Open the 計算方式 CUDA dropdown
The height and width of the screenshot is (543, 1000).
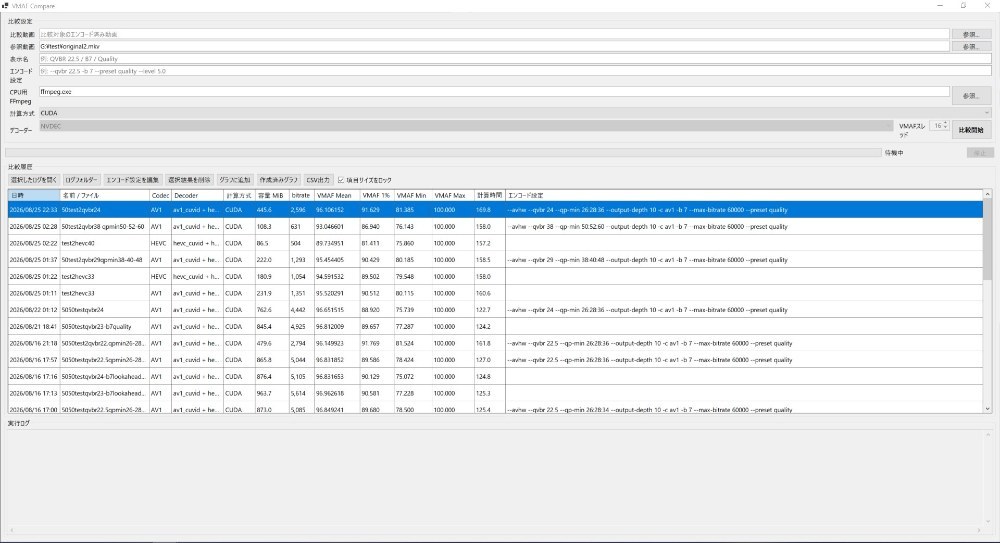point(515,113)
